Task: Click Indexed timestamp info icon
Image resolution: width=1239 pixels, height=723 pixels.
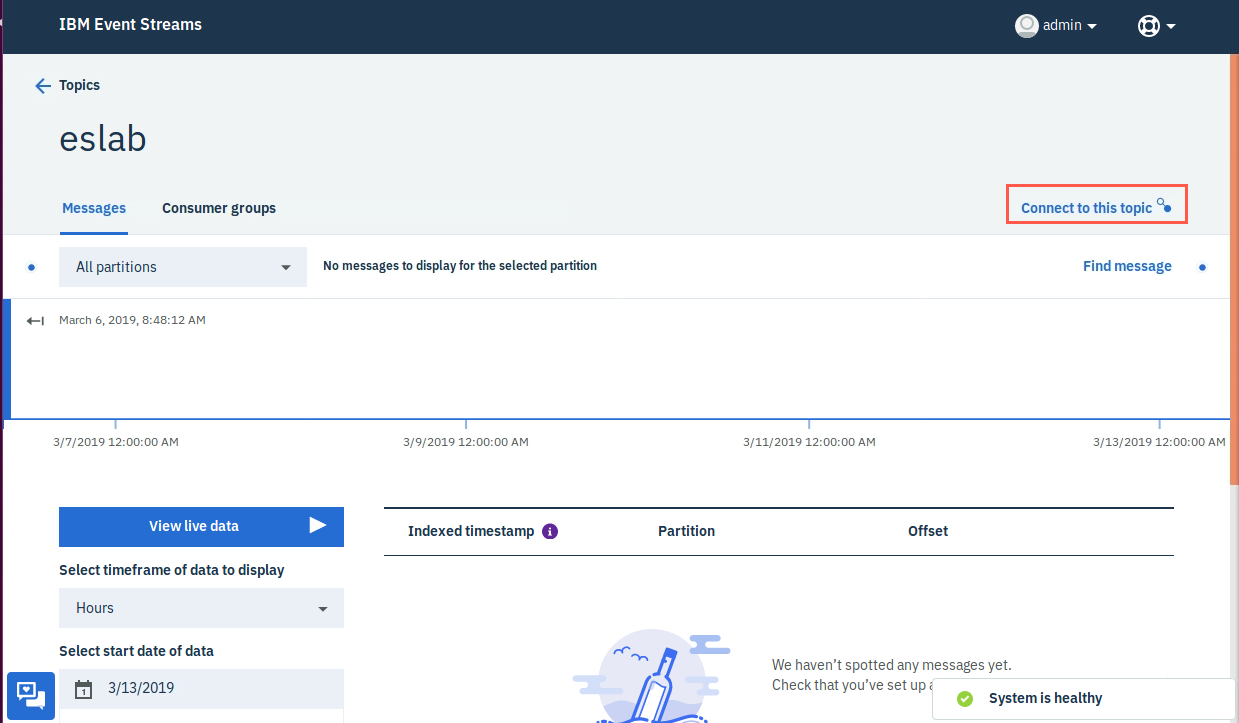Action: tap(550, 531)
